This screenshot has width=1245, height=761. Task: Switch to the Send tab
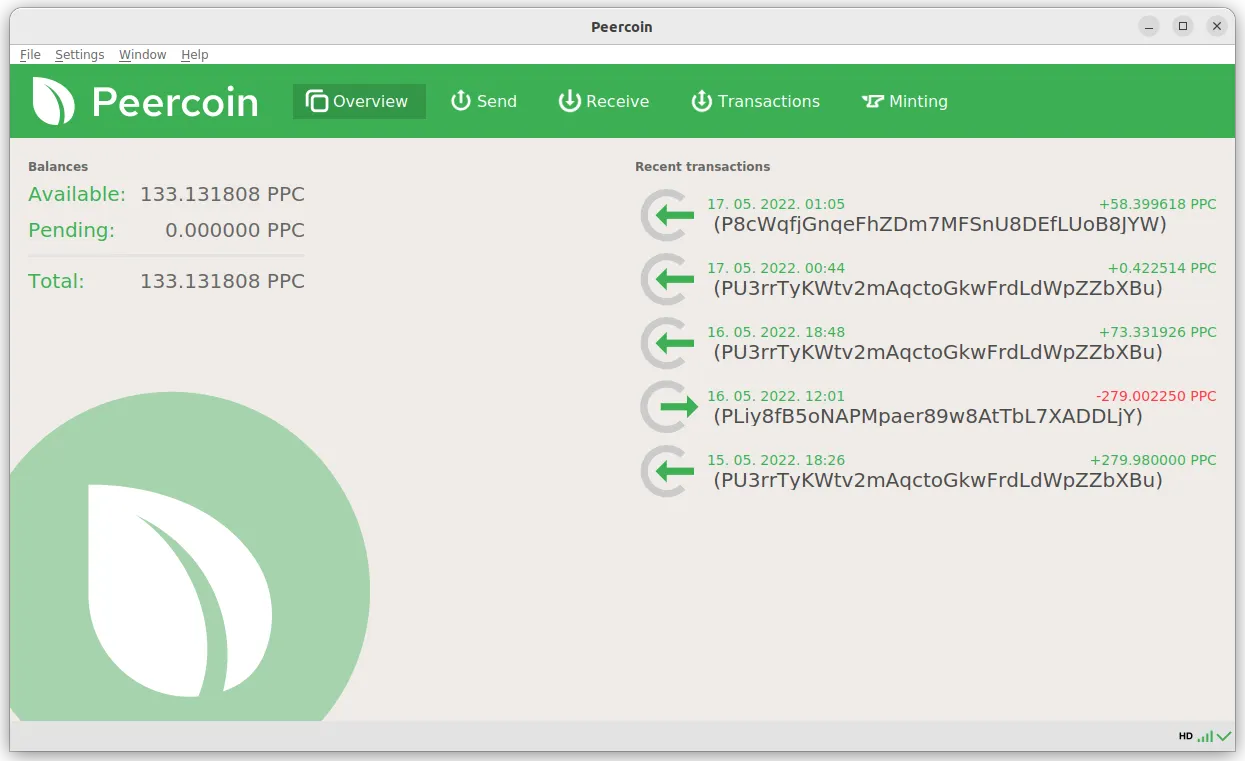[484, 101]
